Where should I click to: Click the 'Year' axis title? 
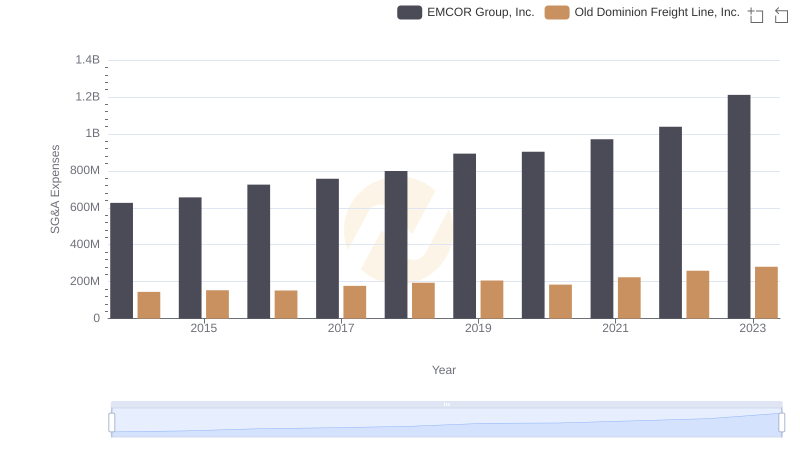[444, 370]
